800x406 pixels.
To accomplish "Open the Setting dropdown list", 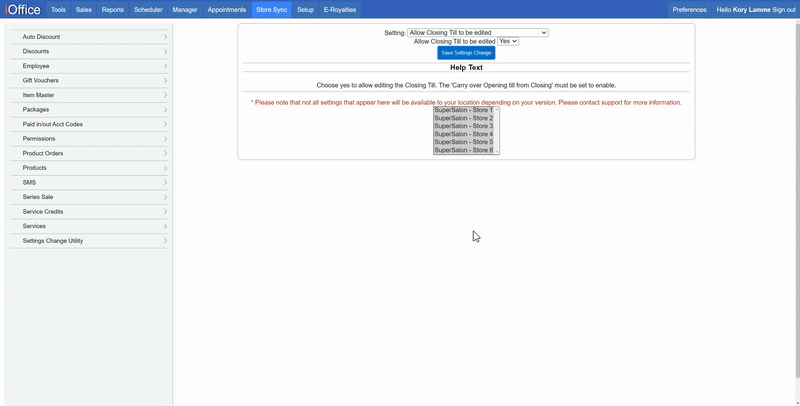I will [478, 33].
